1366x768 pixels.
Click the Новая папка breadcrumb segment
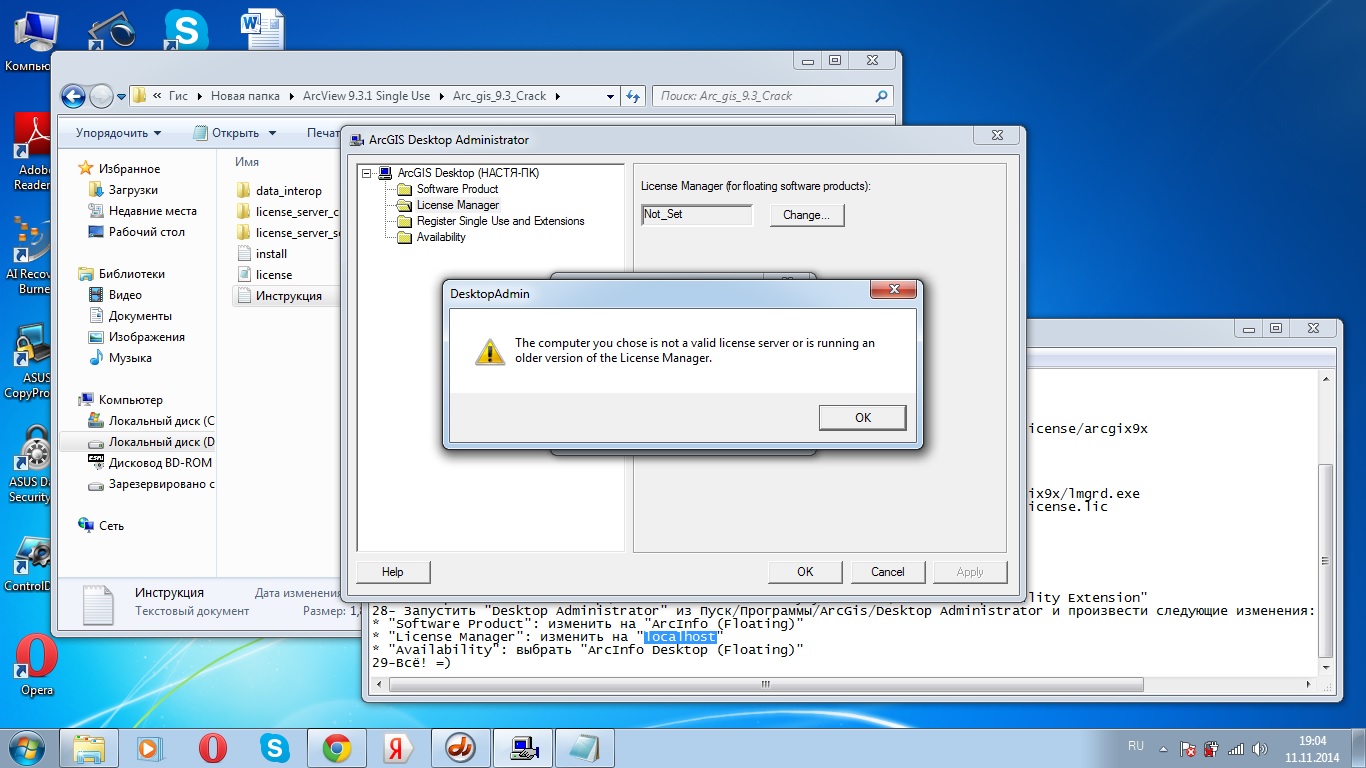point(246,96)
